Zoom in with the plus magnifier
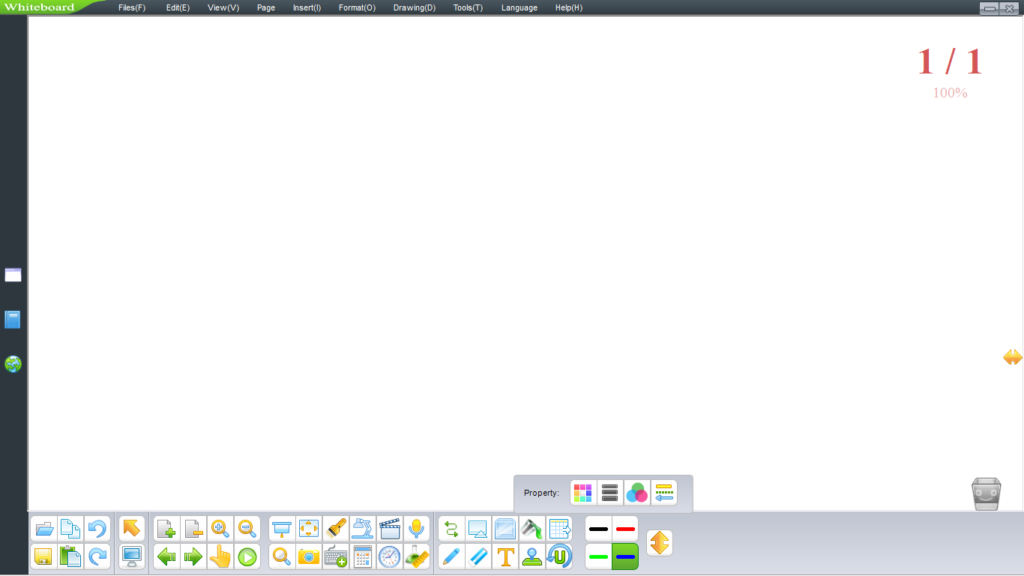Image resolution: width=1024 pixels, height=576 pixels. pyautogui.click(x=220, y=528)
